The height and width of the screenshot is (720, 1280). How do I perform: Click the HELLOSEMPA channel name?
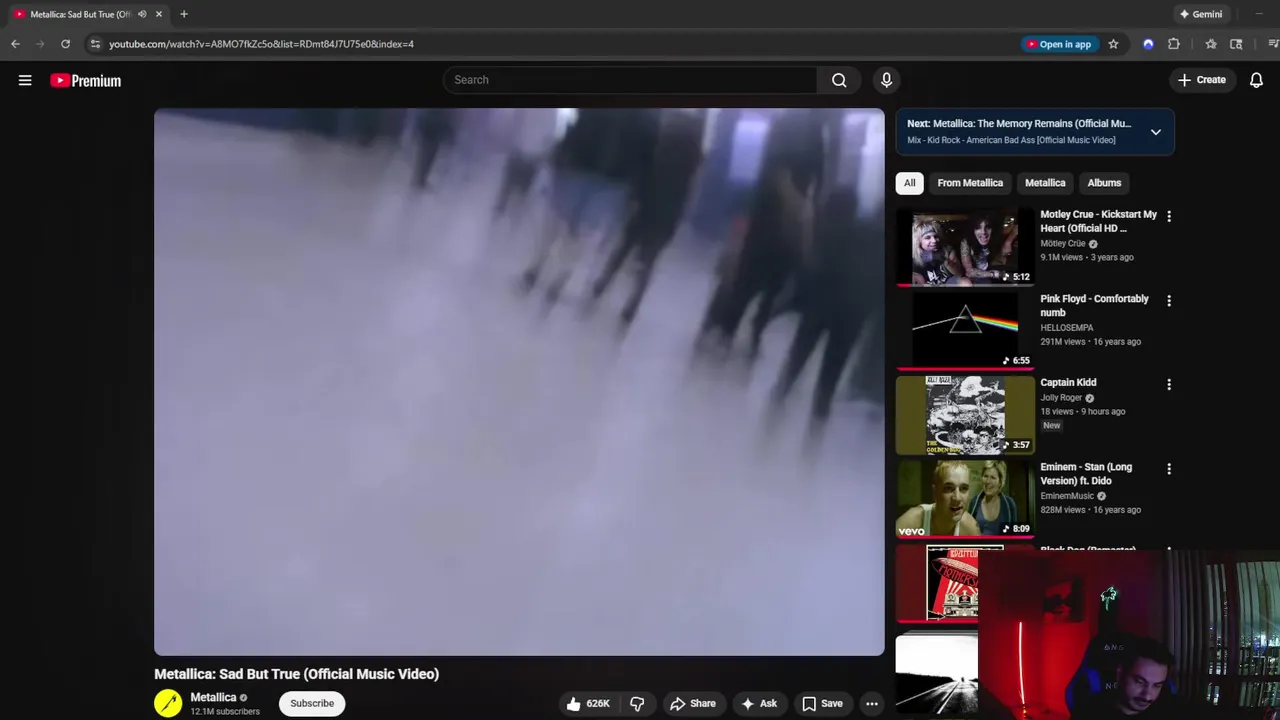1066,328
